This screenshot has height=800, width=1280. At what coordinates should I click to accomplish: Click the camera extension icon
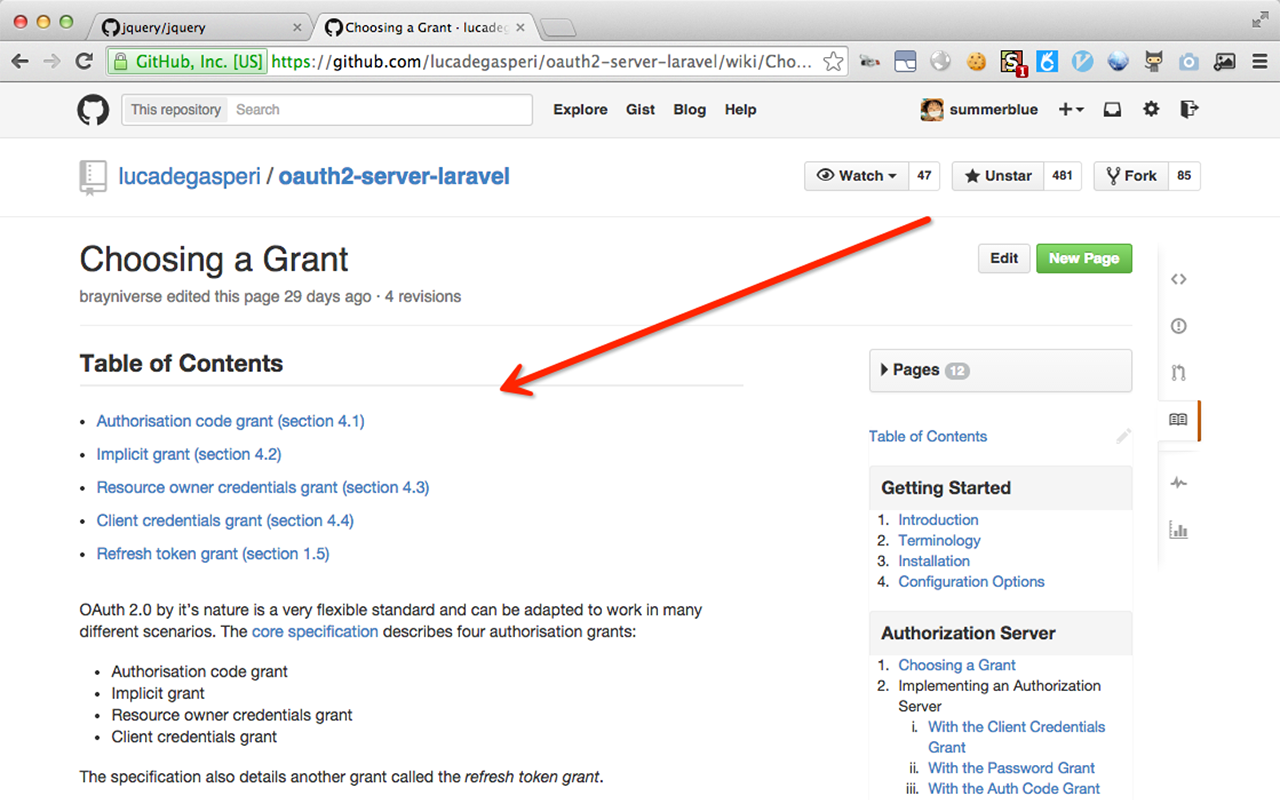pyautogui.click(x=1188, y=62)
